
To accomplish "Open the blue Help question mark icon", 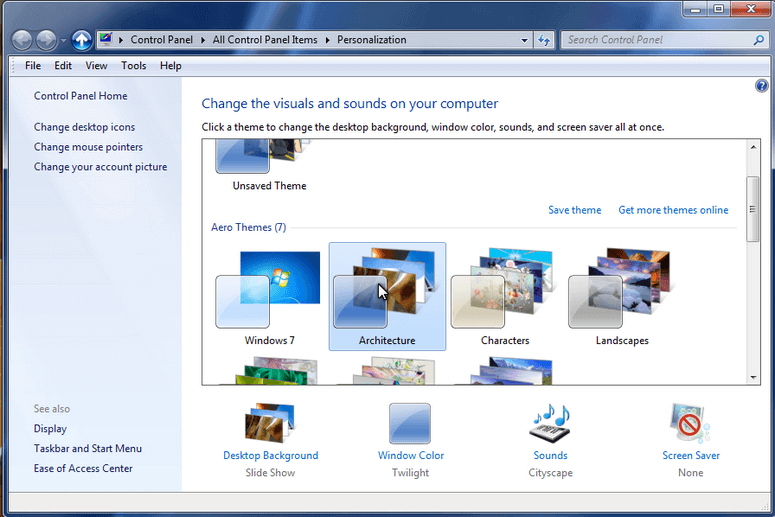I will tap(761, 86).
